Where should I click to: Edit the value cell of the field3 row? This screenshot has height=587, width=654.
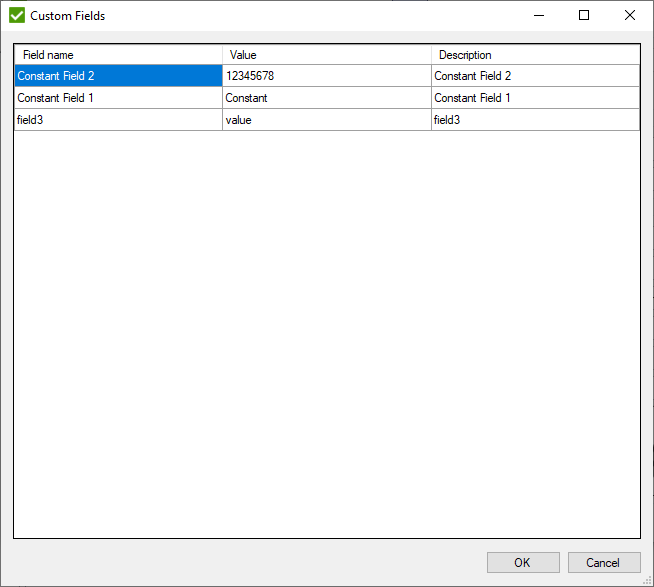coord(327,120)
